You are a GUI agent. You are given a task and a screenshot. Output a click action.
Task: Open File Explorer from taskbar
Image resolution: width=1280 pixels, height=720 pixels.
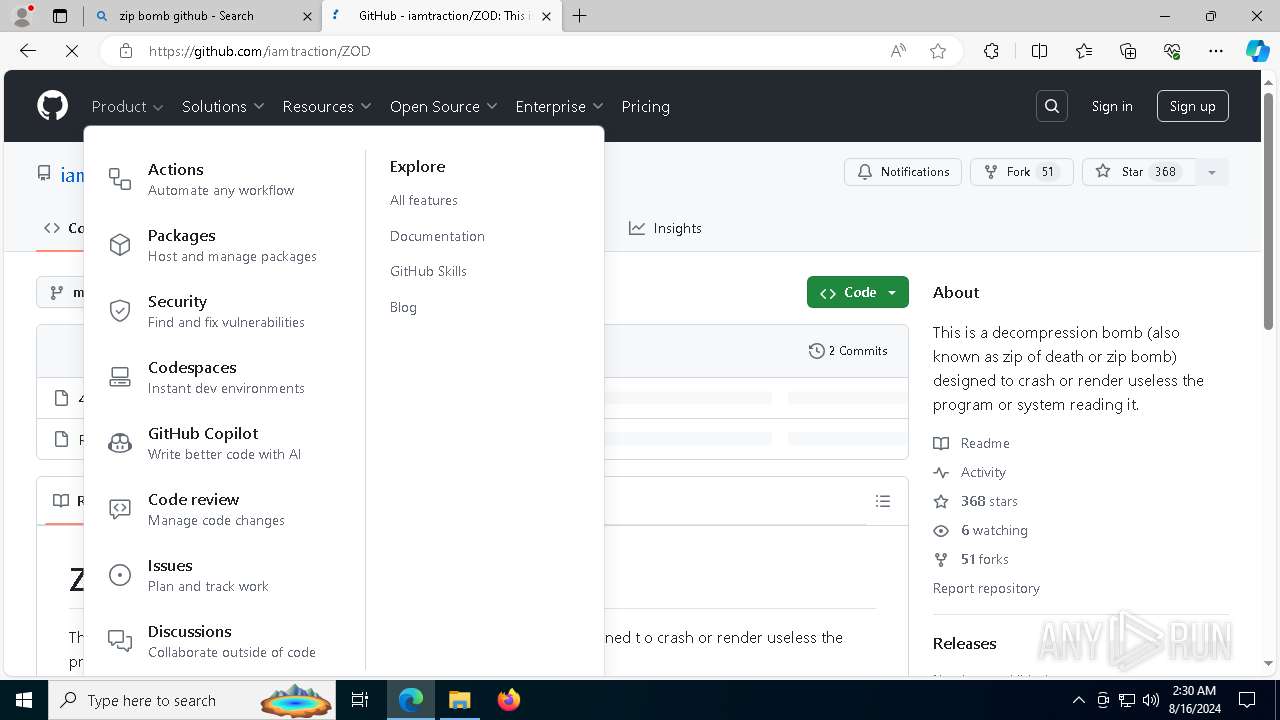[x=459, y=700]
